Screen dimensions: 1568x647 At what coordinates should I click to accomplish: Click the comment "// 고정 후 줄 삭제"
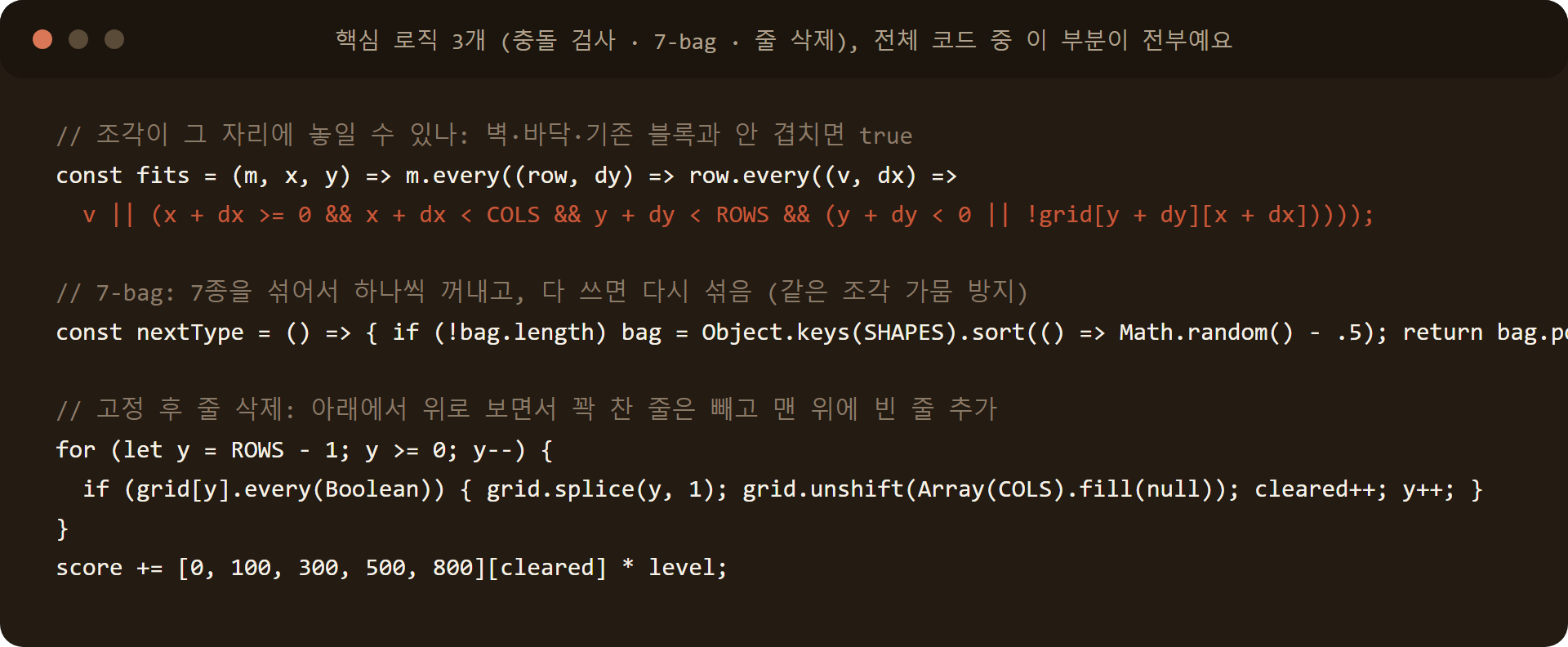[x=527, y=409]
